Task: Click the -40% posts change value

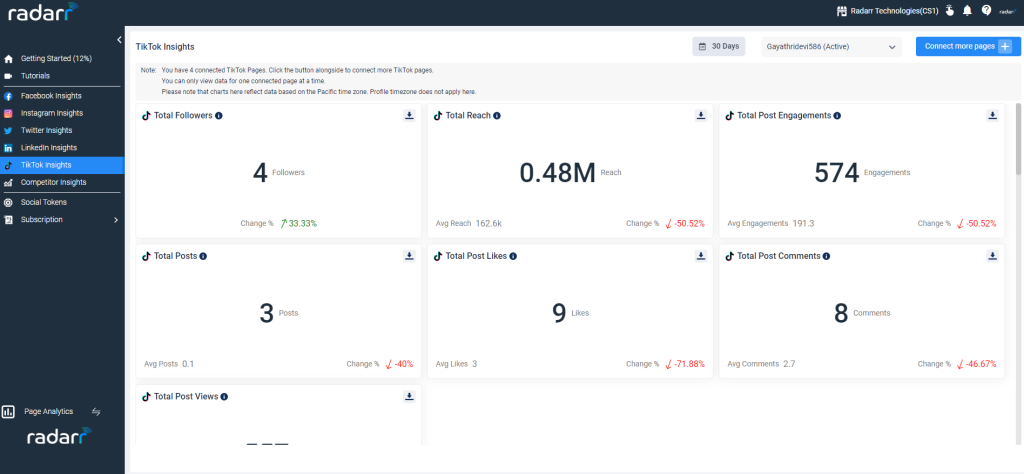Action: [x=404, y=364]
